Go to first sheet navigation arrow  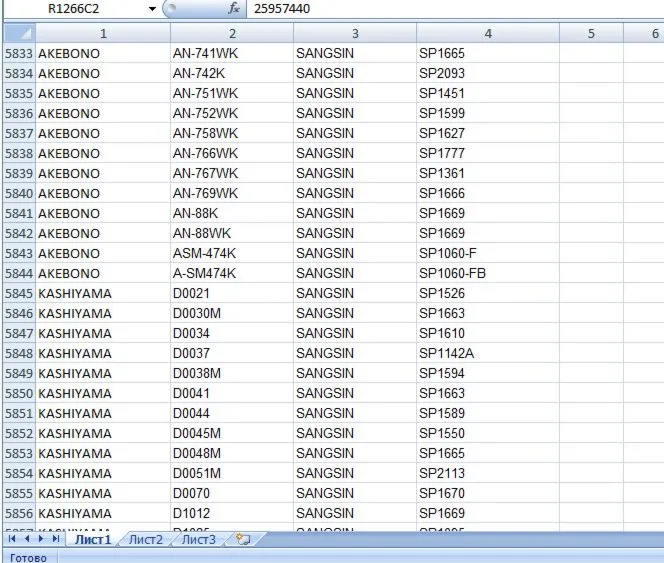click(x=12, y=539)
